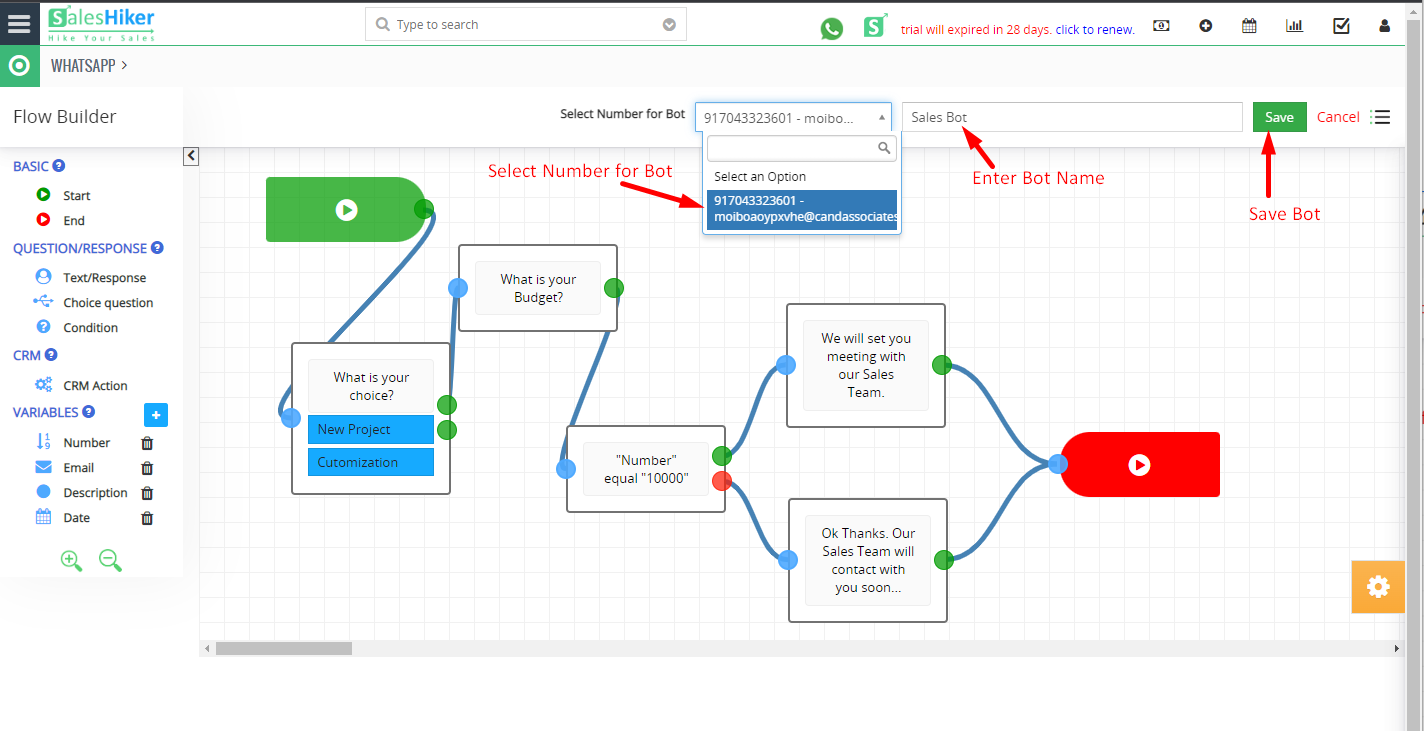Click the plus quick-add icon in header
This screenshot has width=1424, height=731.
click(x=1206, y=26)
